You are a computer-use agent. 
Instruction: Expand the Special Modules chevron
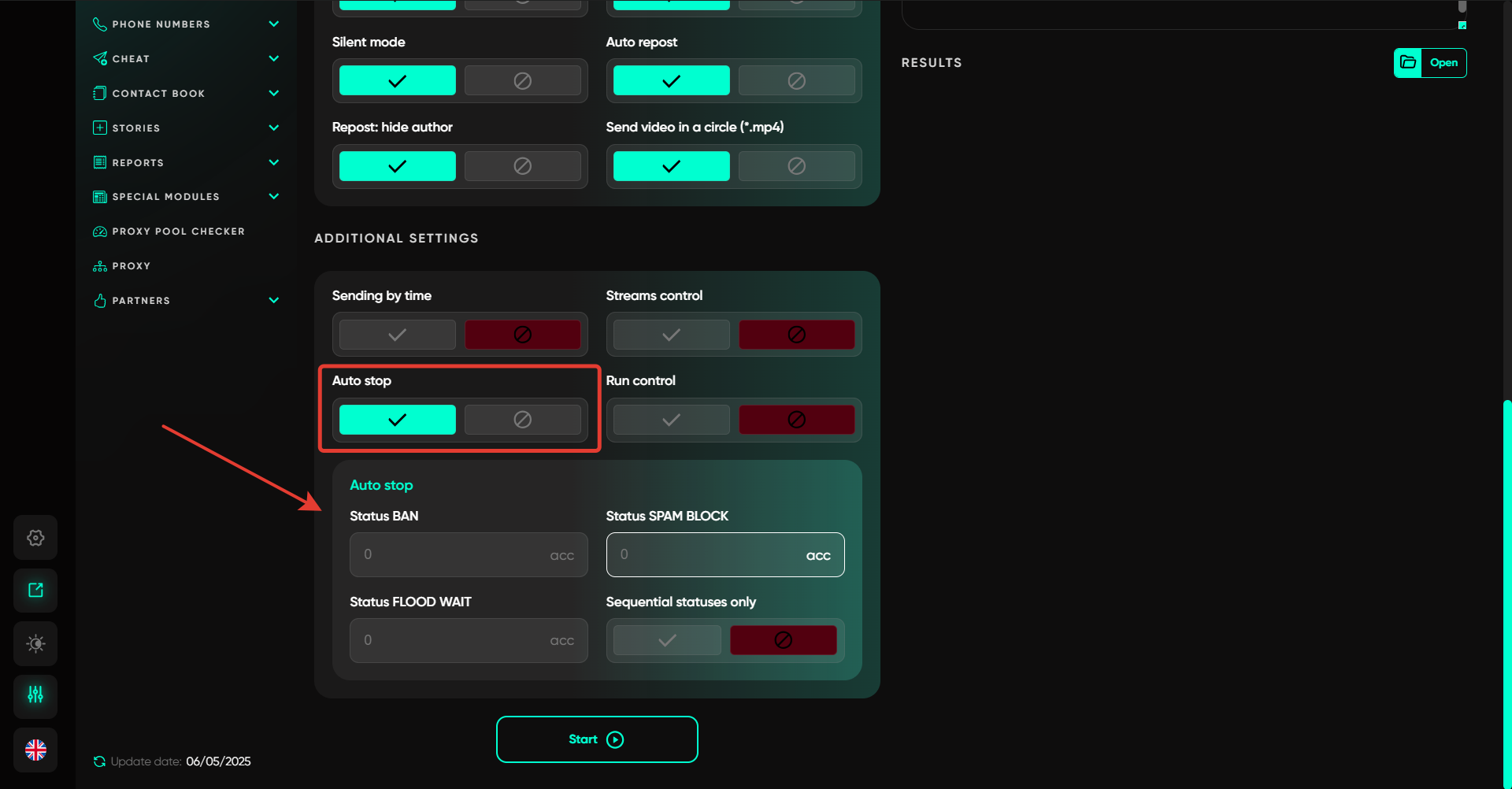coord(273,197)
